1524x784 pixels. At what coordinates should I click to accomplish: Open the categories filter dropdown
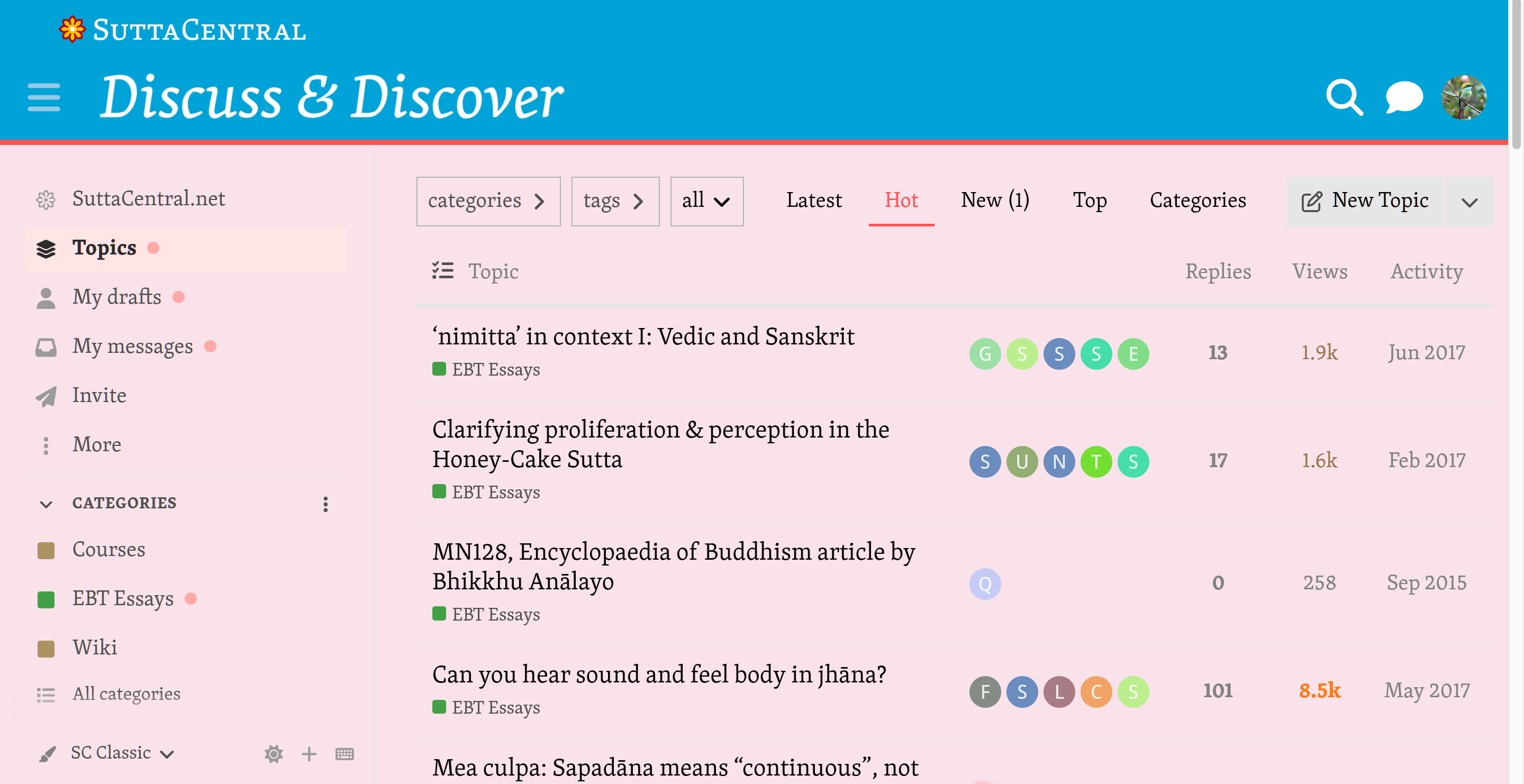488,201
